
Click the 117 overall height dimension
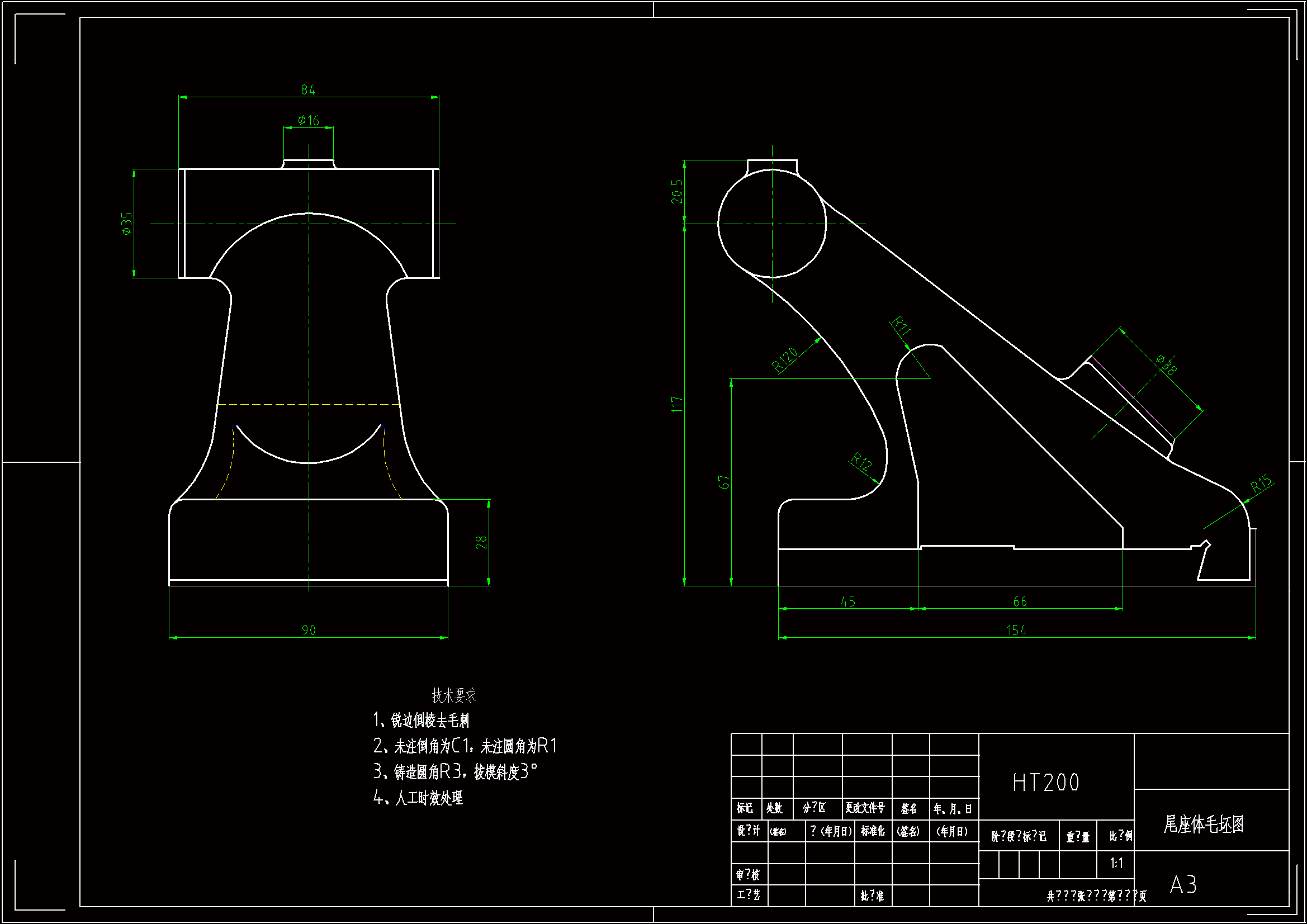[x=676, y=404]
